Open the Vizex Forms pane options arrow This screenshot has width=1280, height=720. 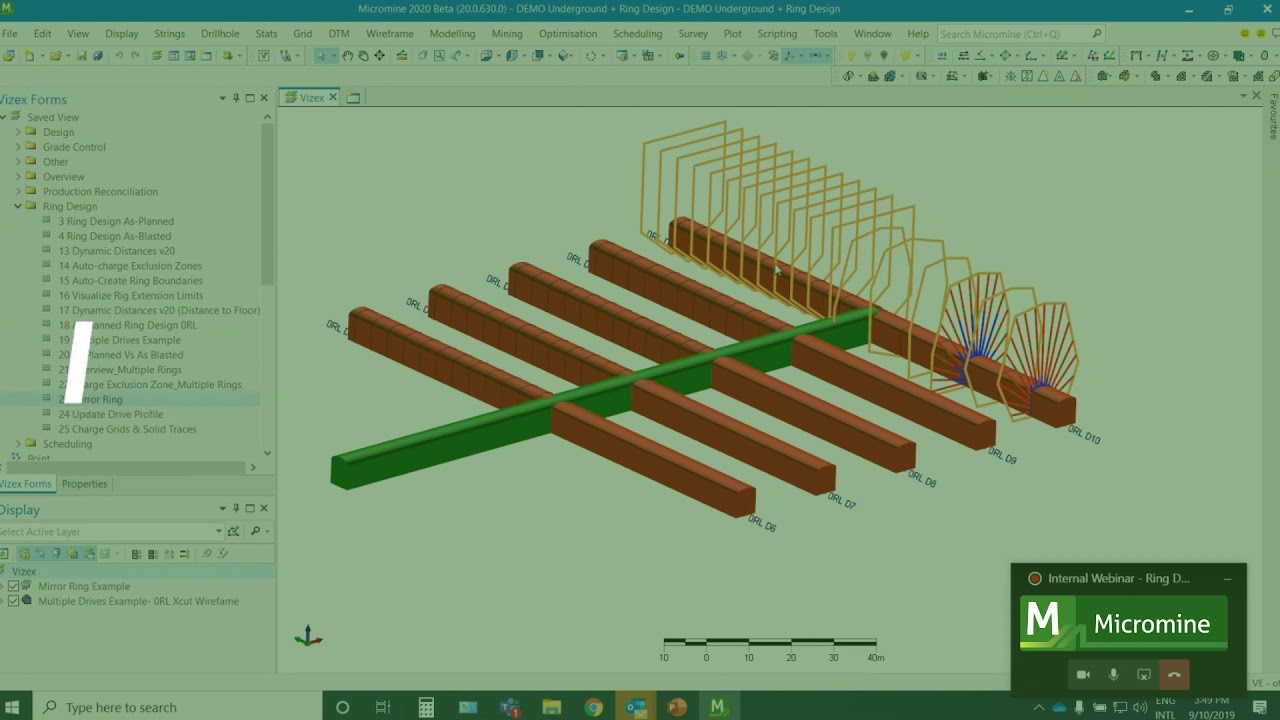pos(222,98)
